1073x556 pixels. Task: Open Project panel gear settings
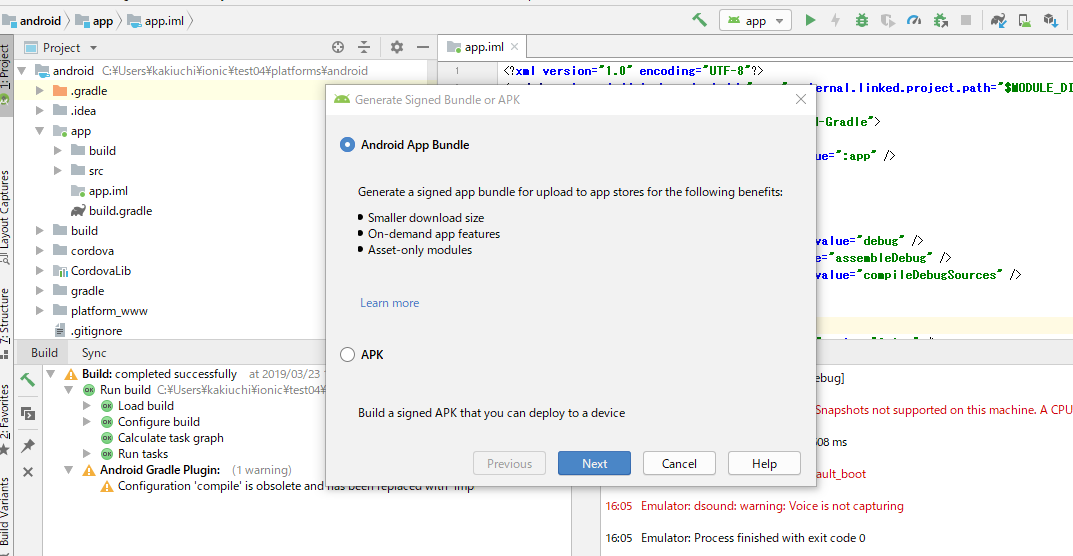click(x=397, y=47)
